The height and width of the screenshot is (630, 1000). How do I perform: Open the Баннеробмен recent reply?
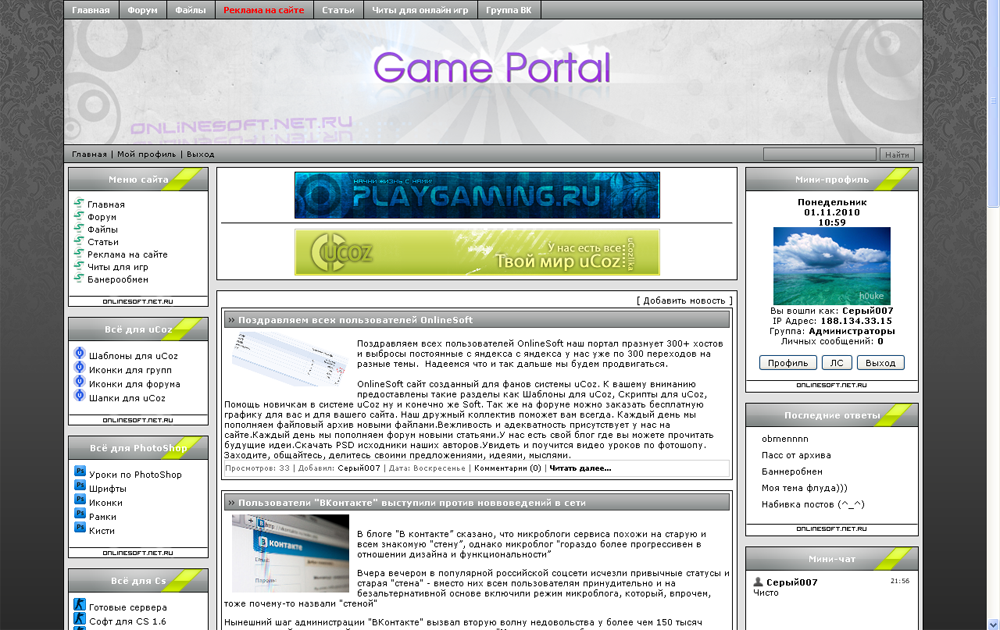792,472
